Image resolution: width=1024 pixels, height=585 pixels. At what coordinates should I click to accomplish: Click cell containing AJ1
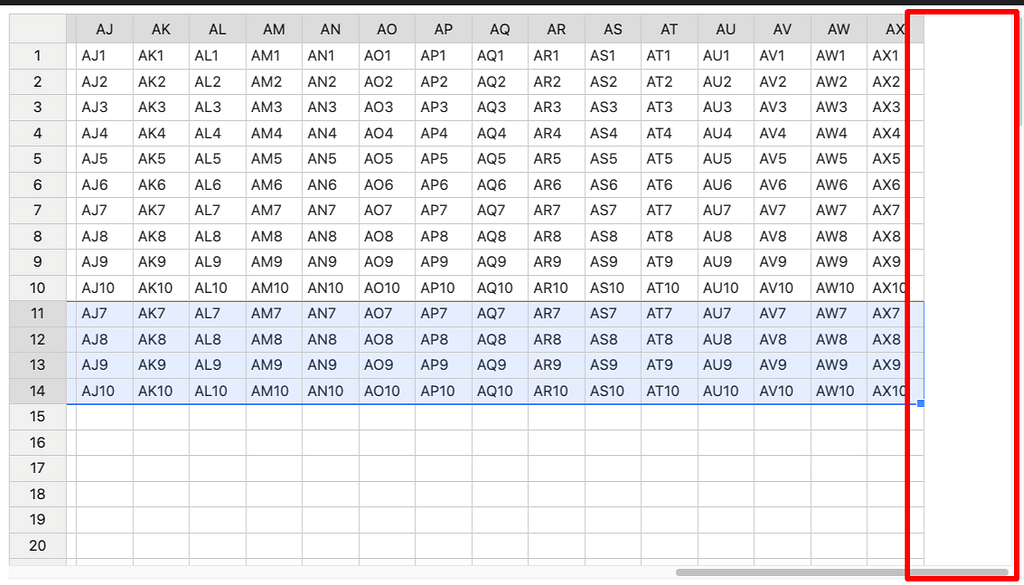[104, 55]
